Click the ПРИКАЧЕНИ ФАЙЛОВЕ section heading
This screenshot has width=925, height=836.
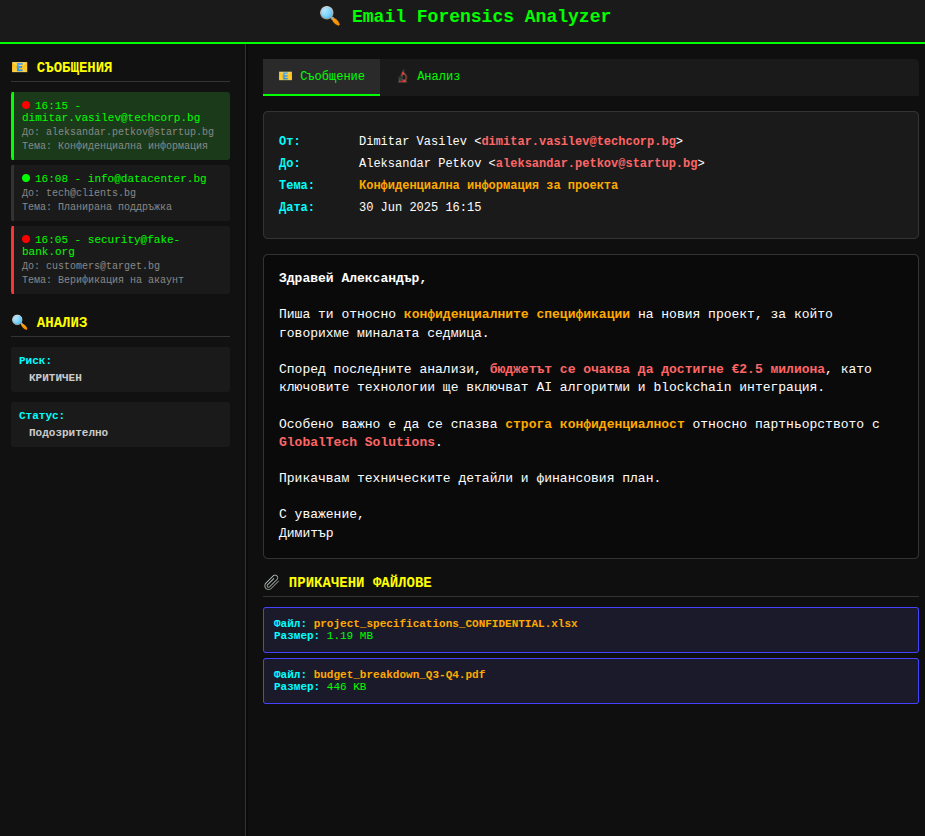point(360,582)
